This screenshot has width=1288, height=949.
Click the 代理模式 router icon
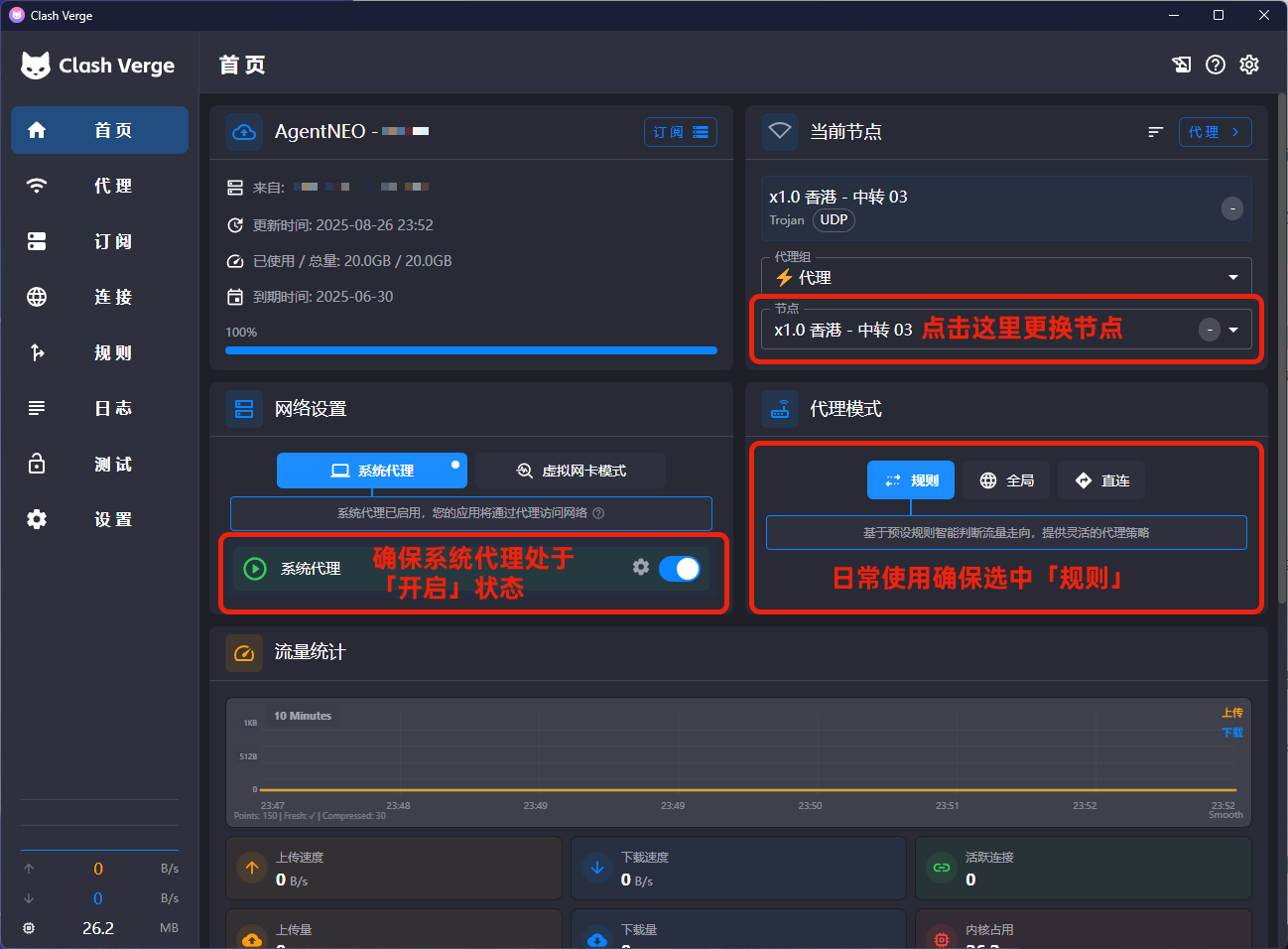click(780, 409)
